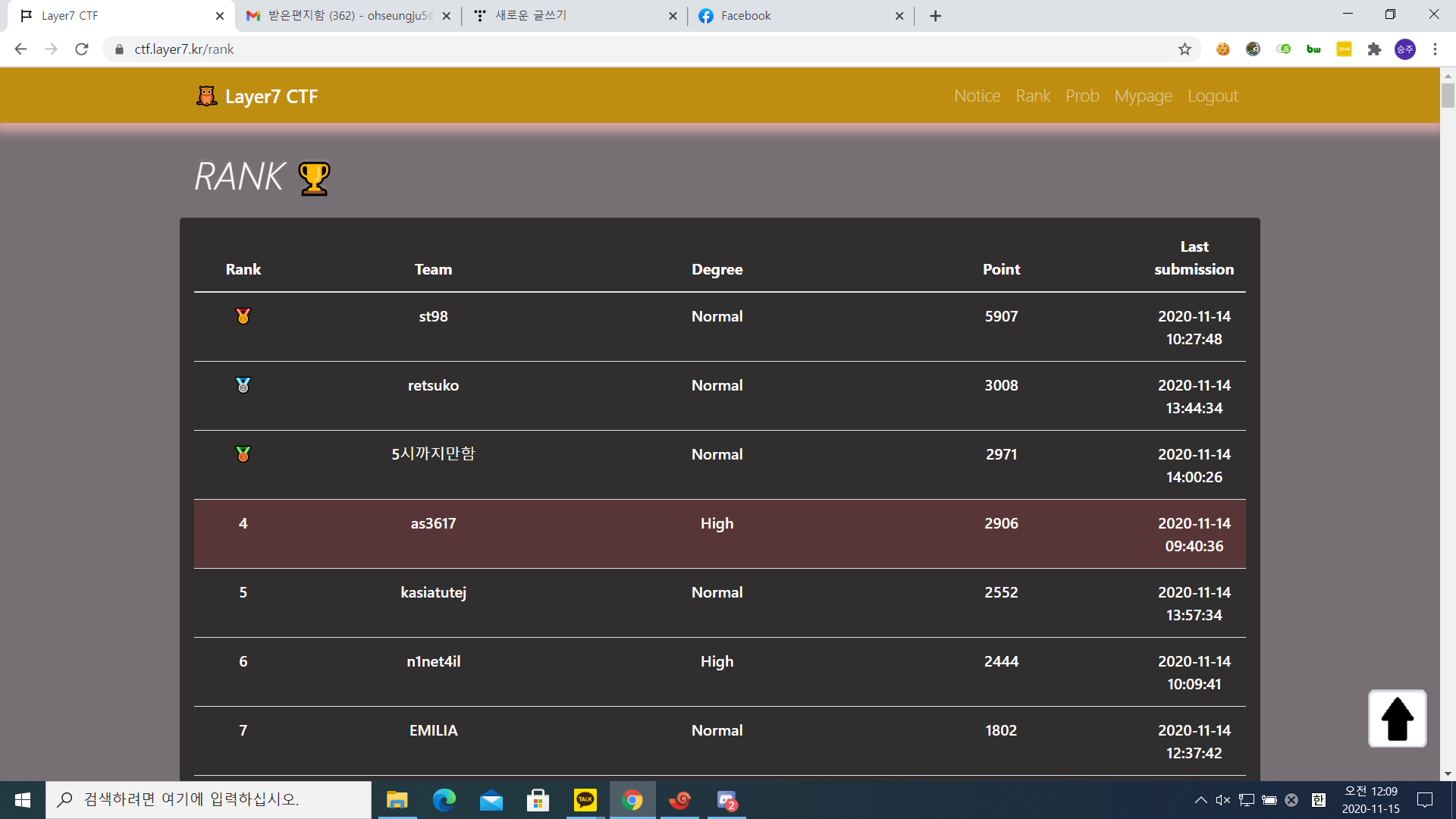Reload the page with the refresh icon
Screen dimensions: 1456x819
[x=82, y=49]
